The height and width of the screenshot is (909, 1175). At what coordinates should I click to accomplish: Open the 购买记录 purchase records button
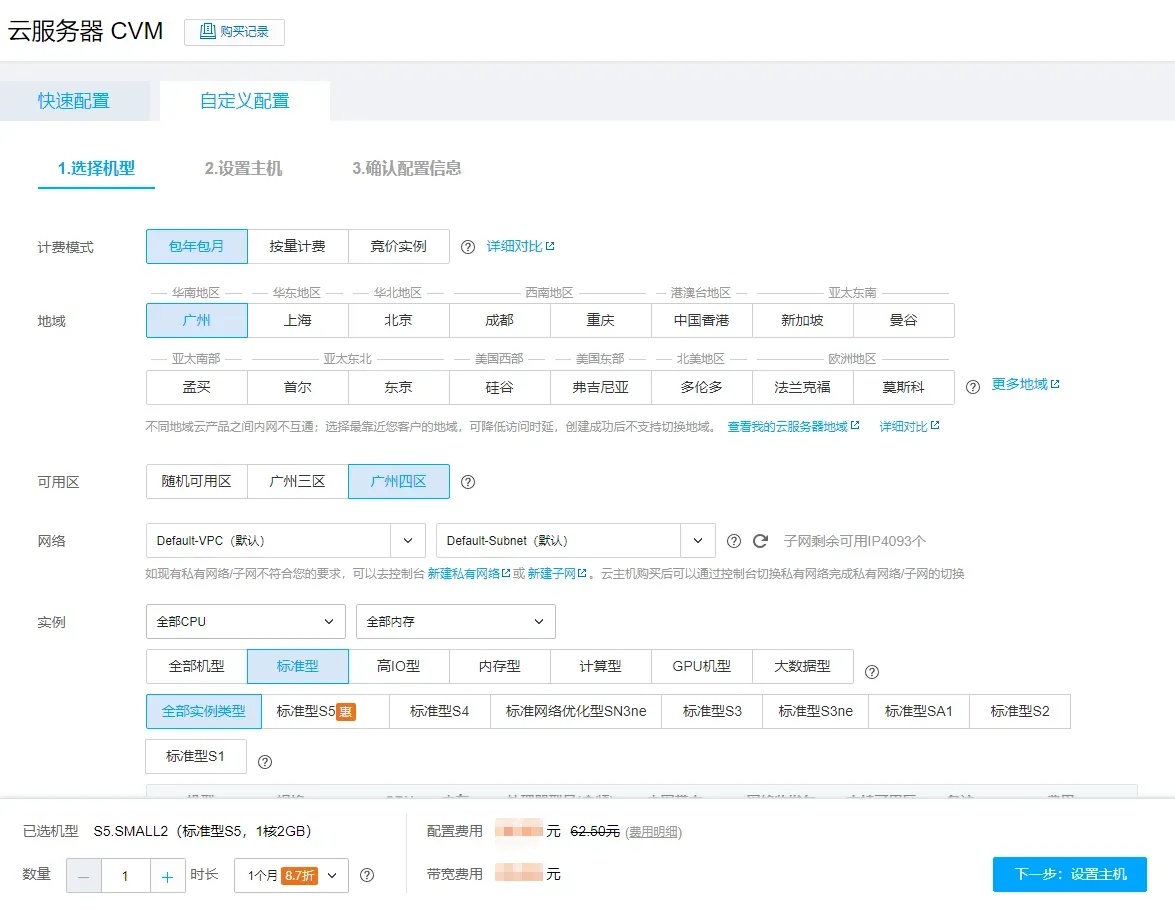click(x=234, y=31)
